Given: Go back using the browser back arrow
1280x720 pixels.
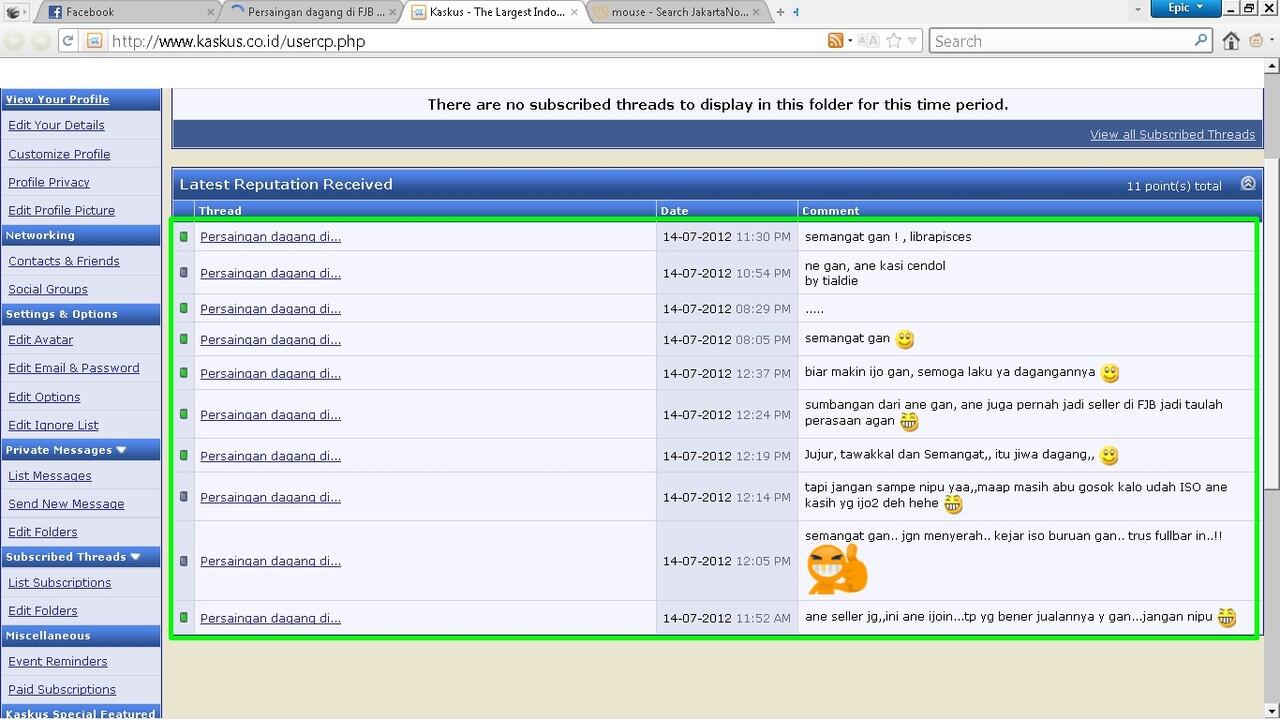Looking at the screenshot, I should [14, 41].
